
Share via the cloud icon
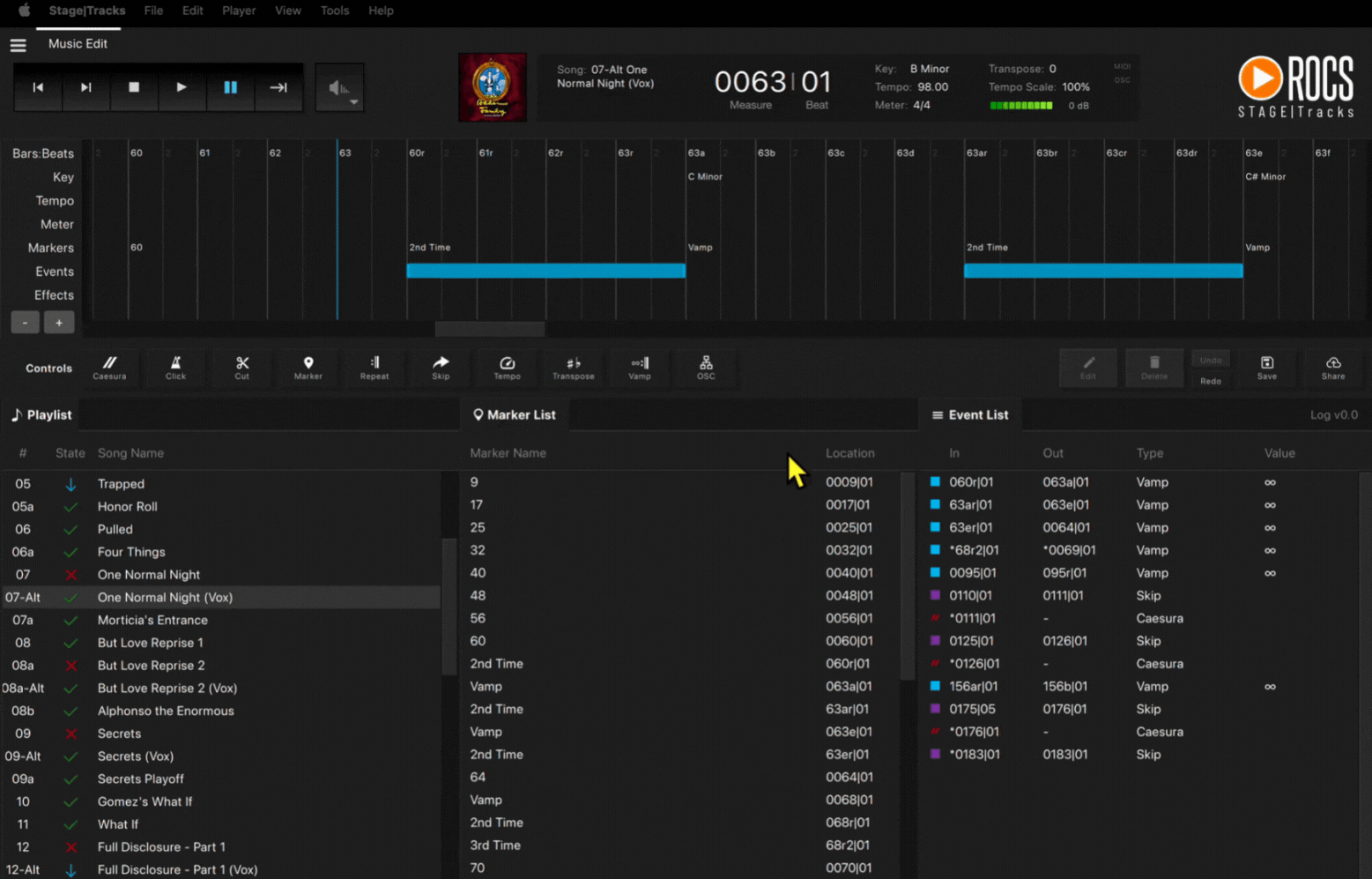click(1333, 368)
